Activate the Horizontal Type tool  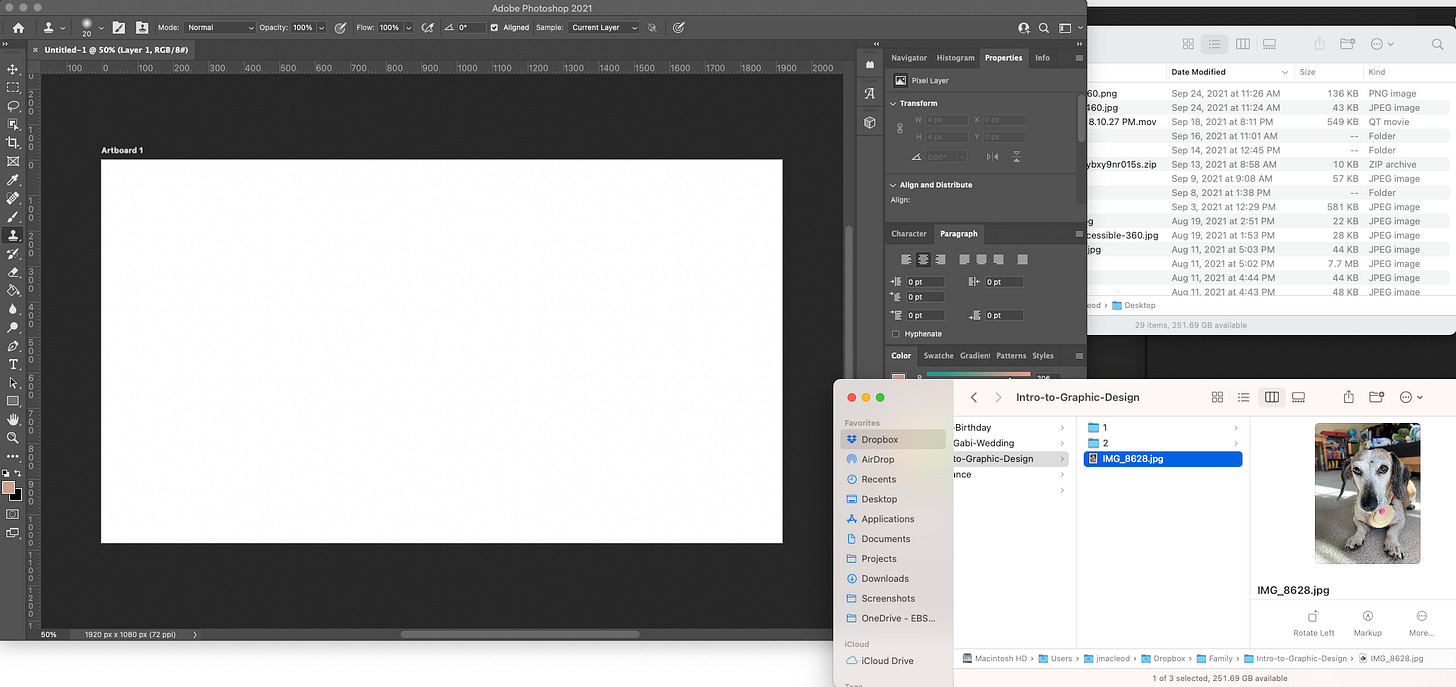(13, 364)
